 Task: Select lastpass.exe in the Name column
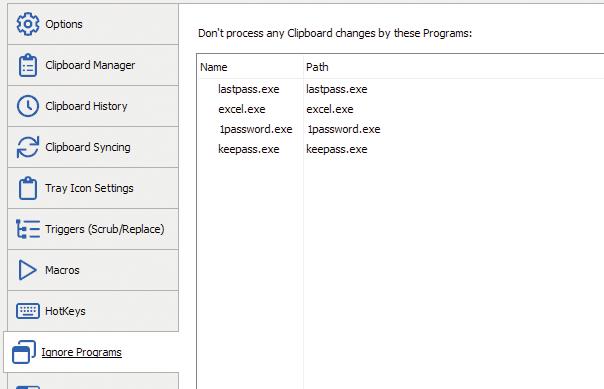tap(248, 89)
